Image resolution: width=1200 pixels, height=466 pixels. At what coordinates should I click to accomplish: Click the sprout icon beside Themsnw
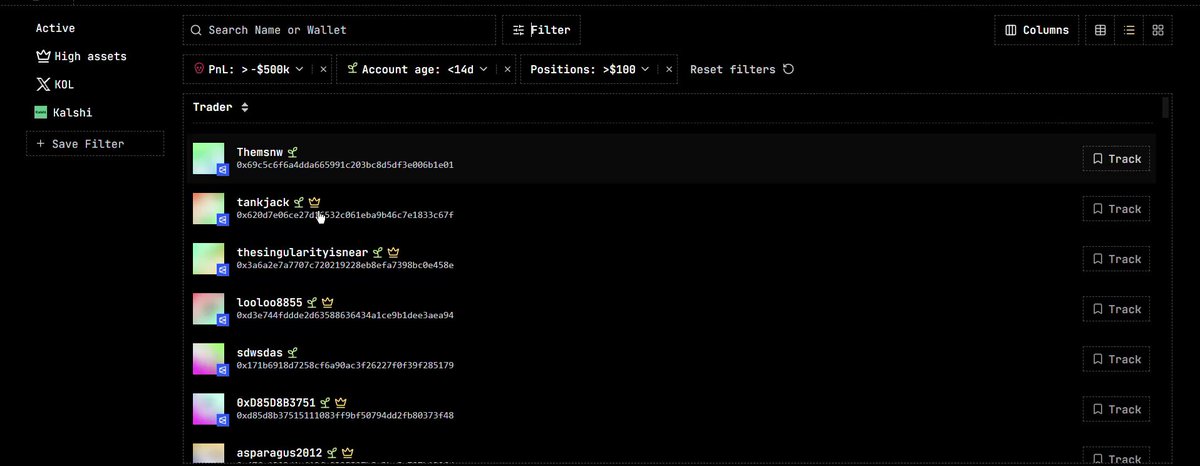[x=293, y=152]
